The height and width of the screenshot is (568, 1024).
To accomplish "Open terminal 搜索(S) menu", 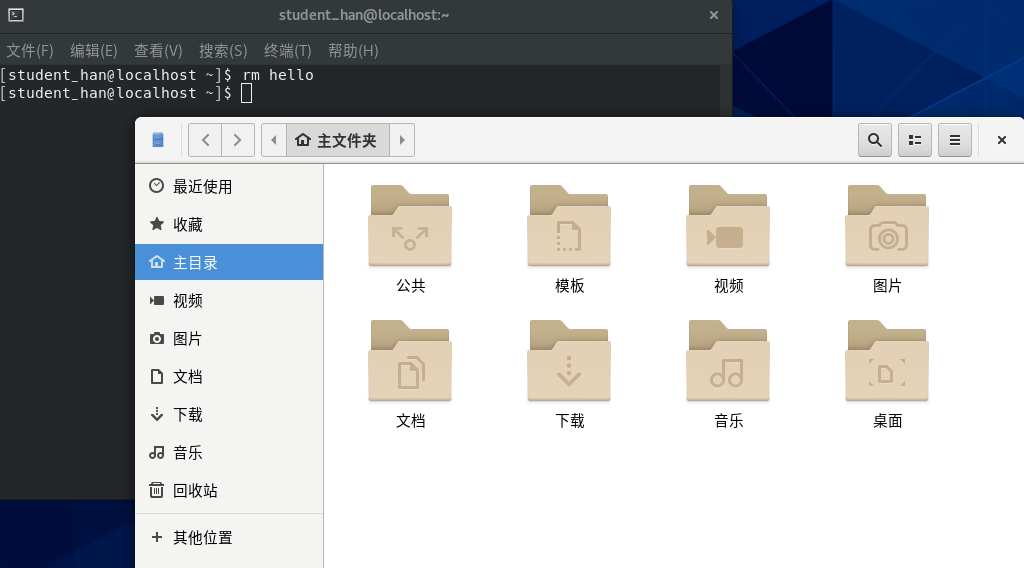I will coord(223,50).
